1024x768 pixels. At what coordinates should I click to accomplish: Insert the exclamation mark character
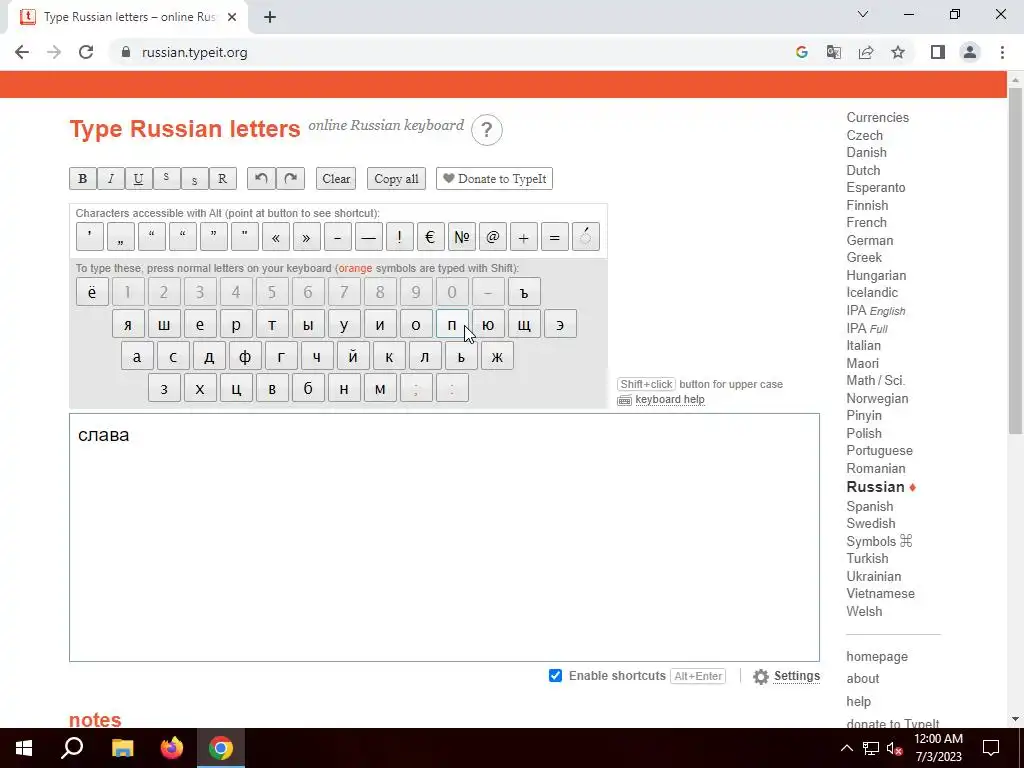tap(400, 237)
